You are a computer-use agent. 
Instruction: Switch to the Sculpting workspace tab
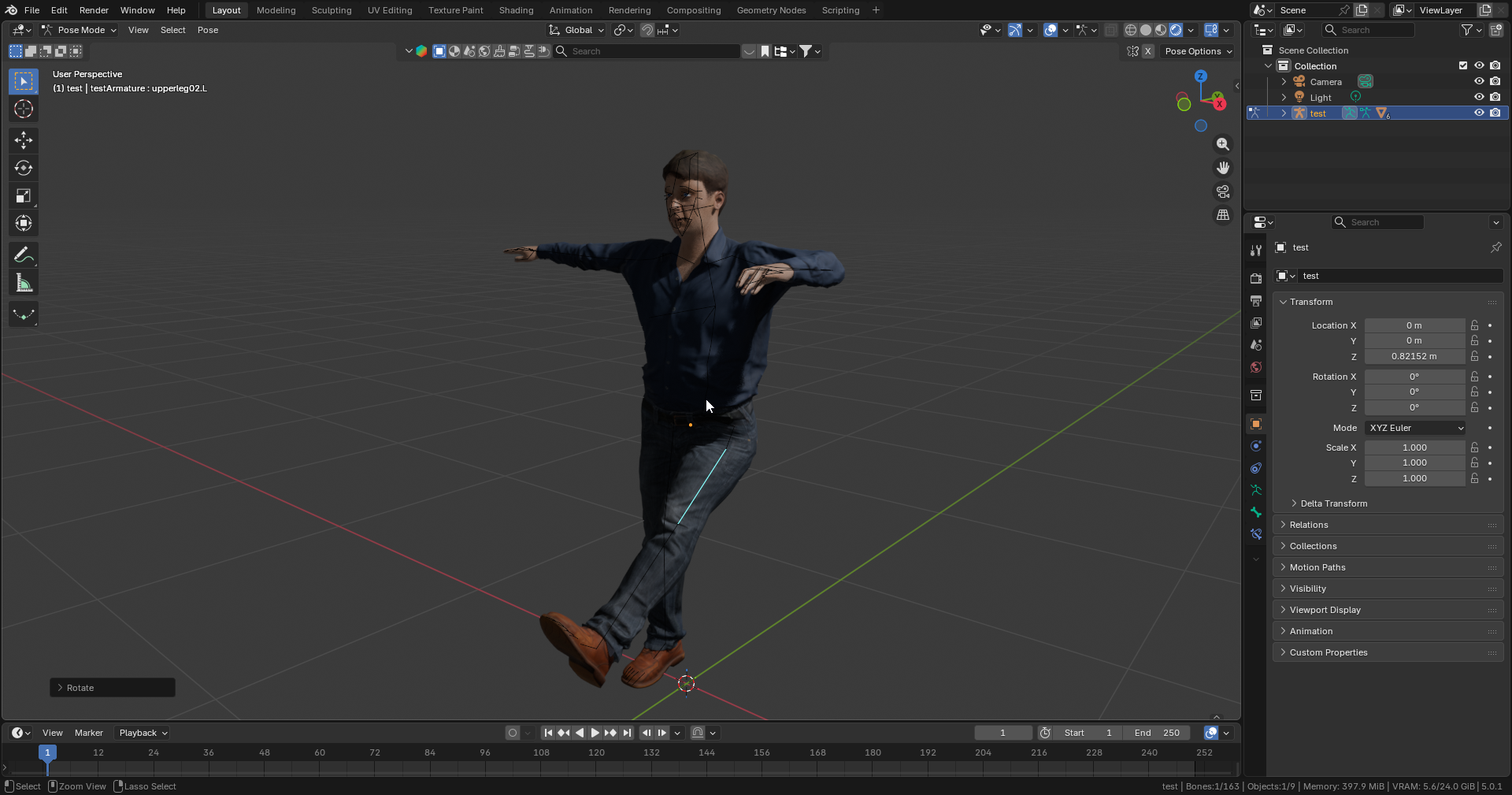tap(332, 10)
